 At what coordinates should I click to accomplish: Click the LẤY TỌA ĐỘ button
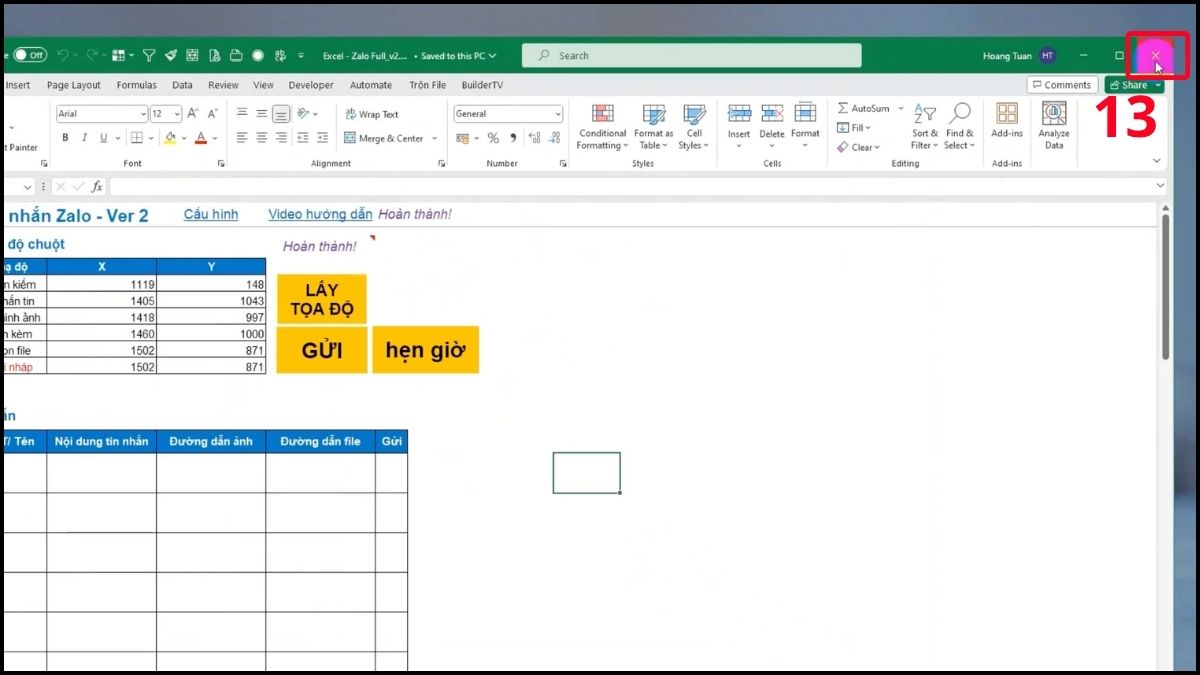coord(322,298)
